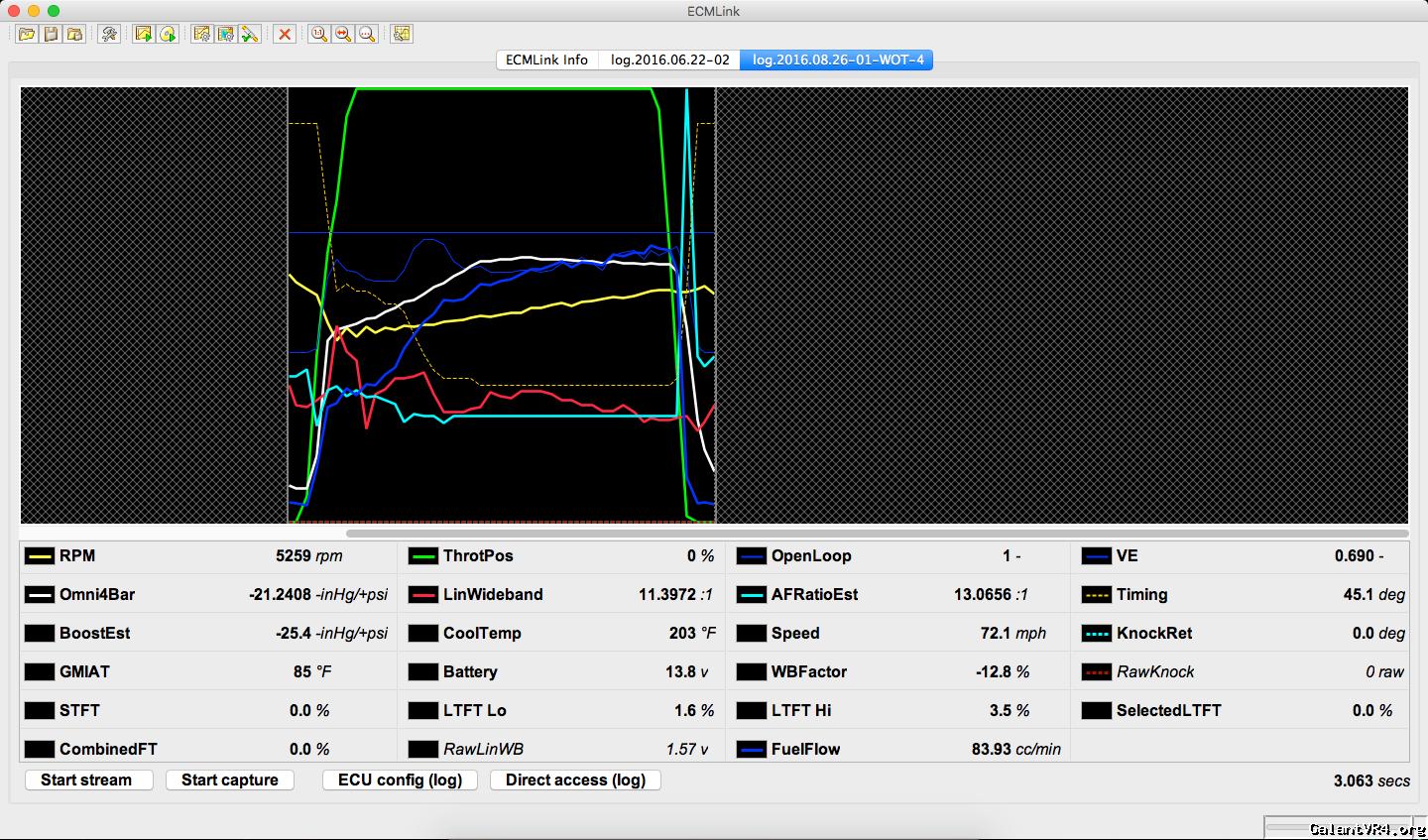
Task: Open the wrench tools settings icon
Action: (109, 34)
